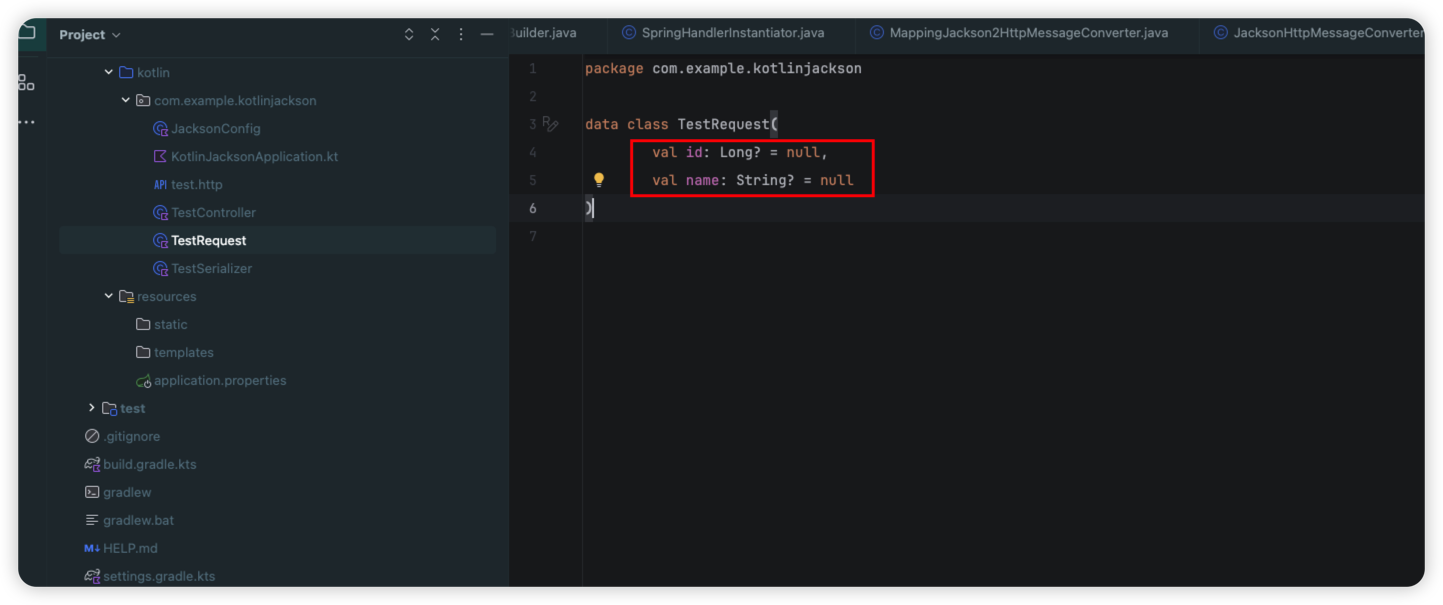Click line number 7 in the gutter

coord(532,237)
